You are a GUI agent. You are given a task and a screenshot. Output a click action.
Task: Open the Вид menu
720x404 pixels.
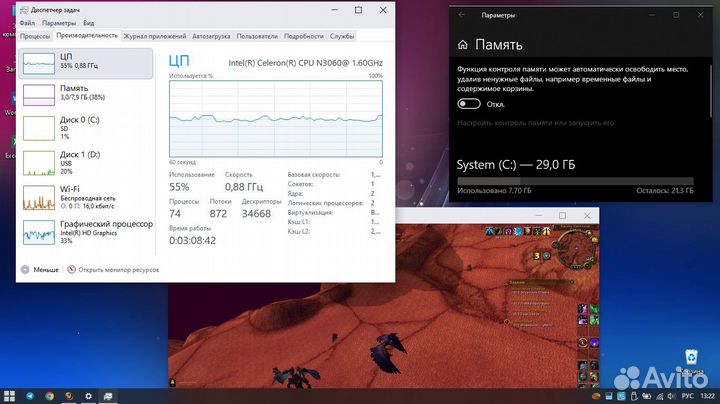coord(89,22)
